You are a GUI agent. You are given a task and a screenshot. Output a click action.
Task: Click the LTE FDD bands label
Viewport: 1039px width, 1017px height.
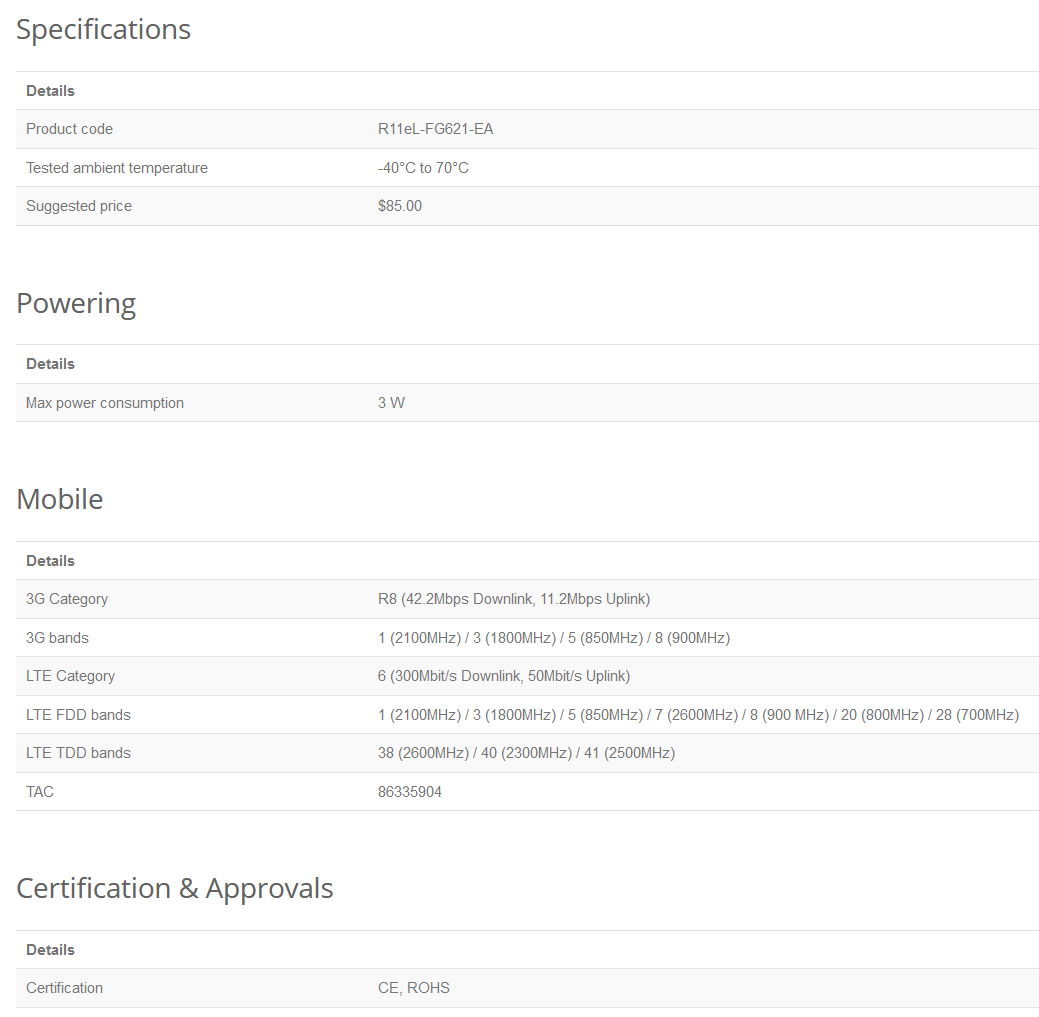[78, 715]
